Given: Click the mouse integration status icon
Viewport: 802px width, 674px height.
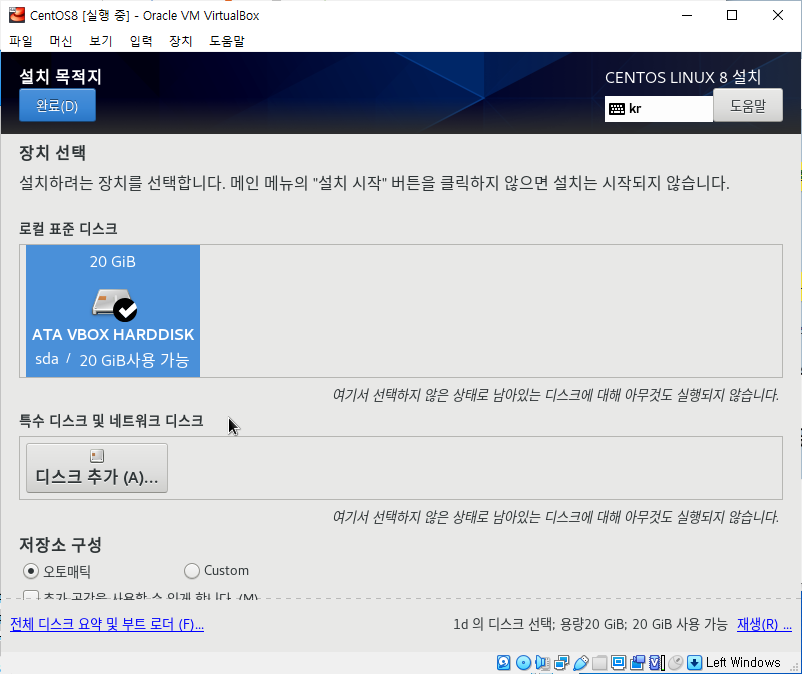Looking at the screenshot, I should tap(676, 662).
